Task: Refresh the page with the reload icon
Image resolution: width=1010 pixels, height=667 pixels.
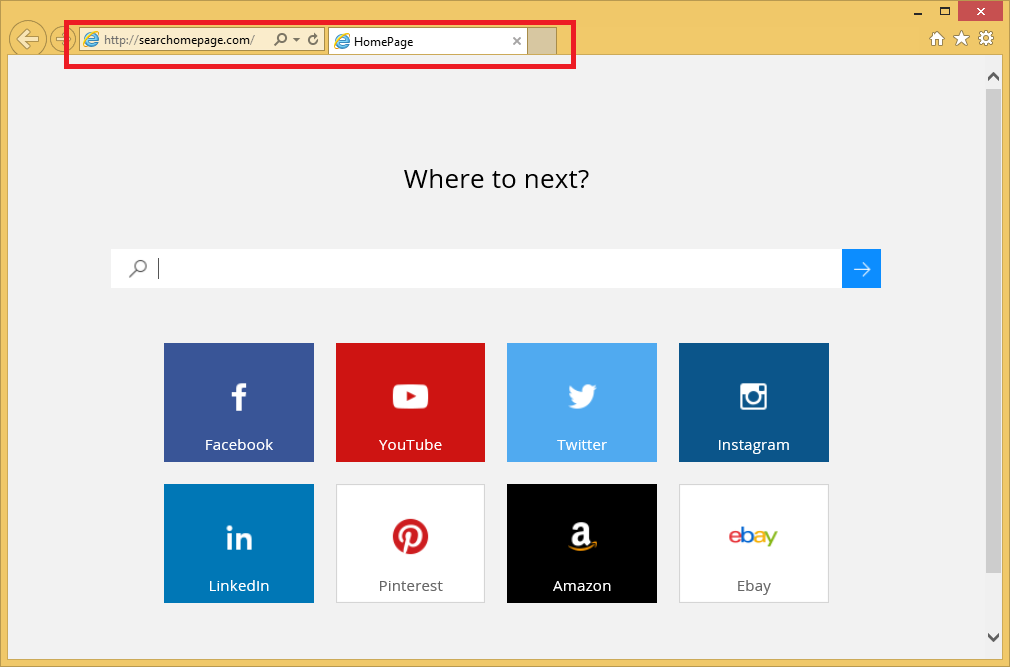Action: (313, 39)
